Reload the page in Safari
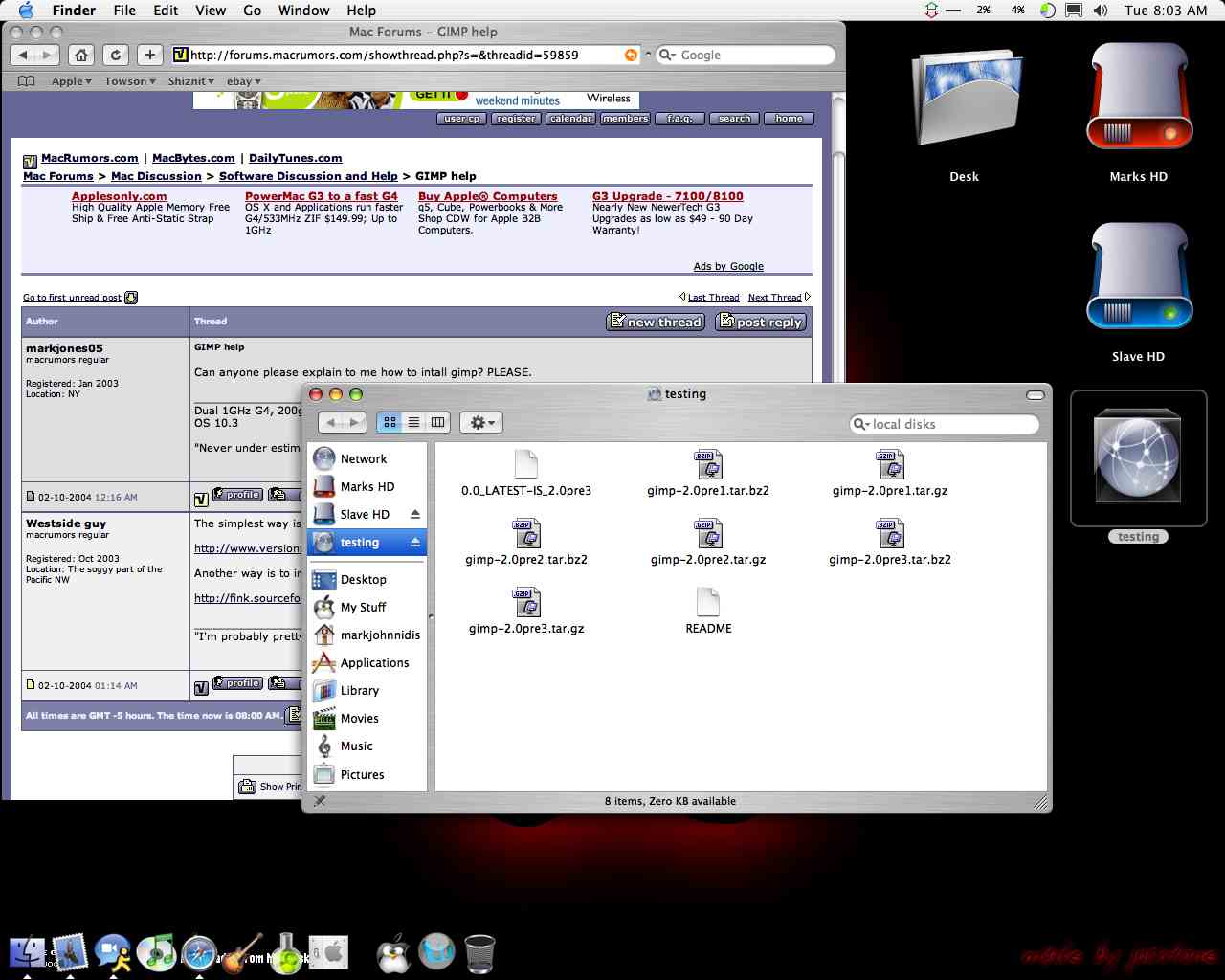This screenshot has height=980, width=1225. (x=115, y=55)
